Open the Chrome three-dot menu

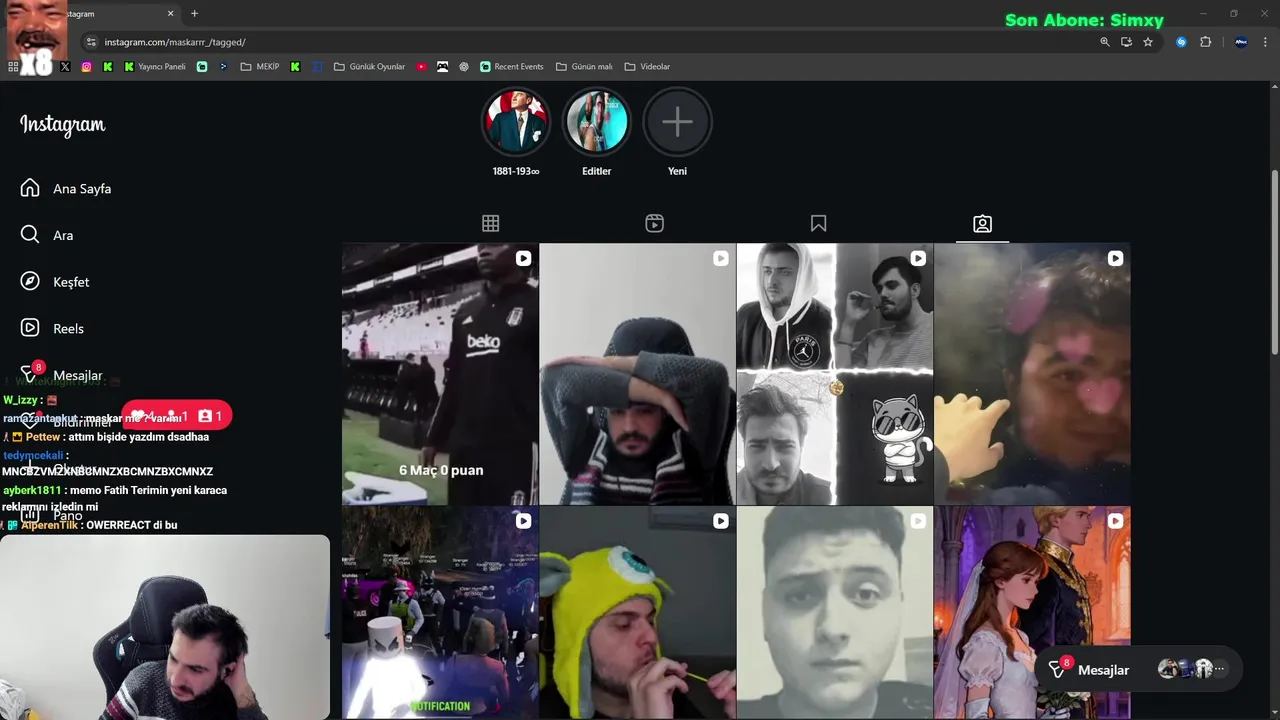pos(1266,42)
